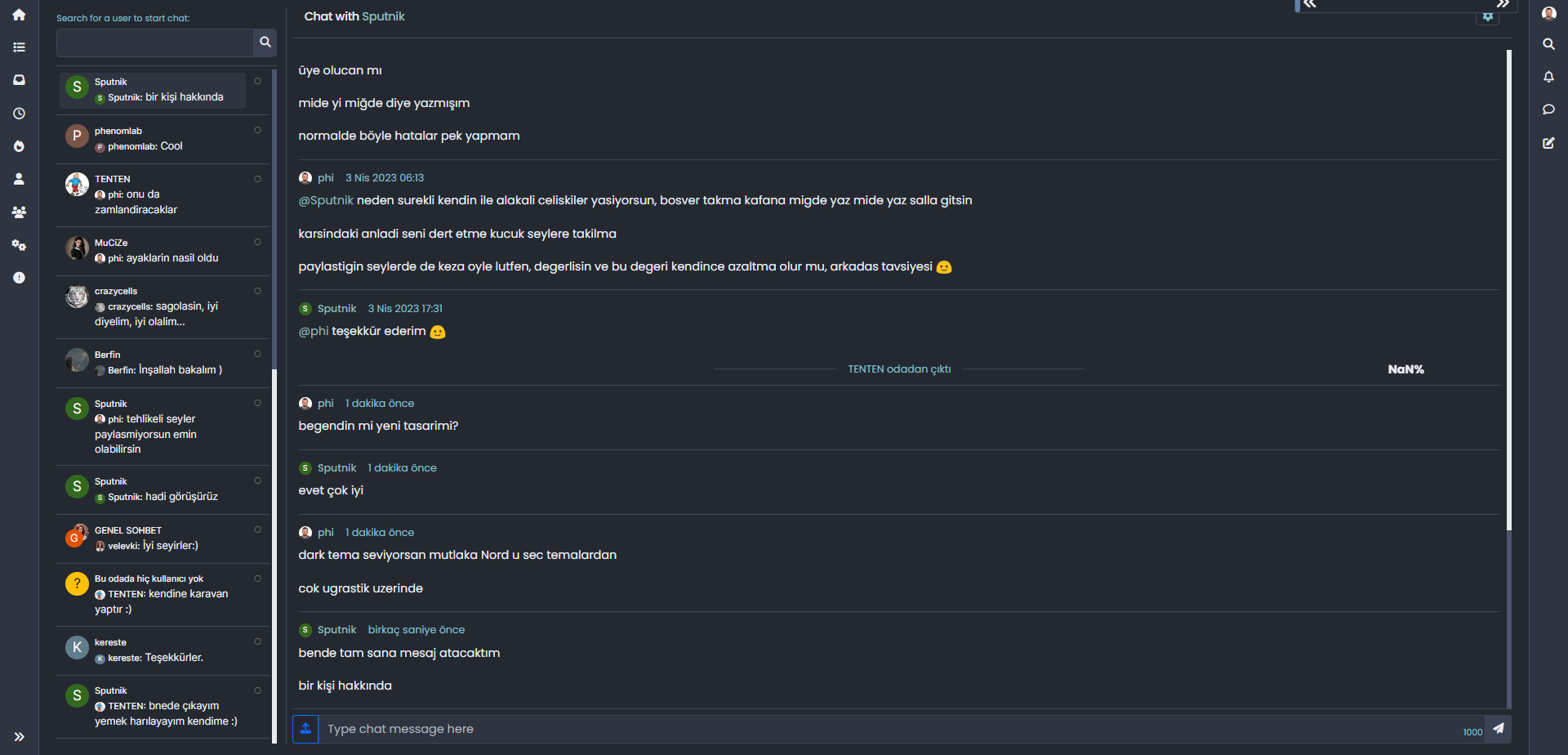This screenshot has height=755, width=1568.
Task: Open the trending flame icon
Action: pyautogui.click(x=19, y=146)
